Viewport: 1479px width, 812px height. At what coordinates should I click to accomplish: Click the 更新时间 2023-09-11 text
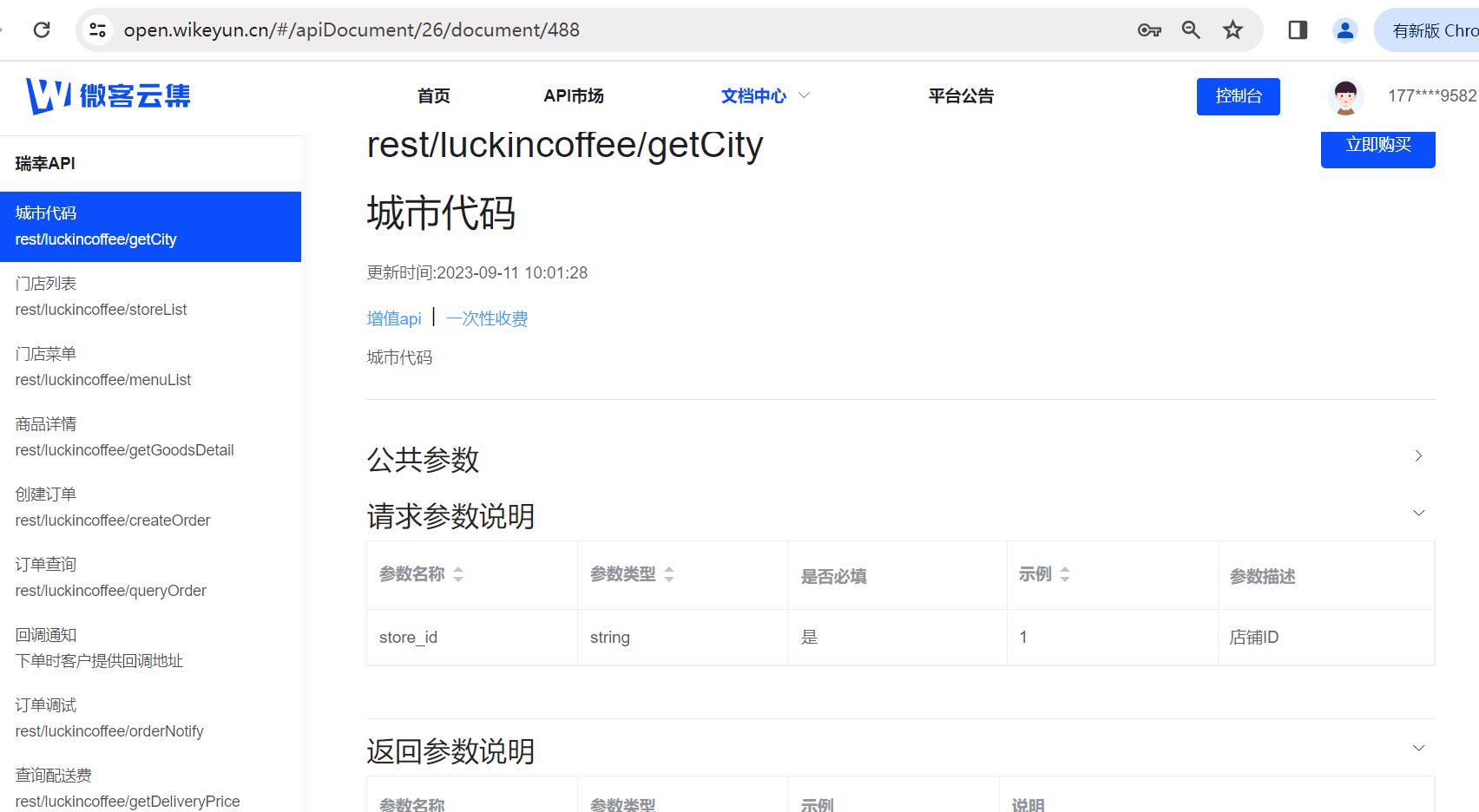point(477,272)
